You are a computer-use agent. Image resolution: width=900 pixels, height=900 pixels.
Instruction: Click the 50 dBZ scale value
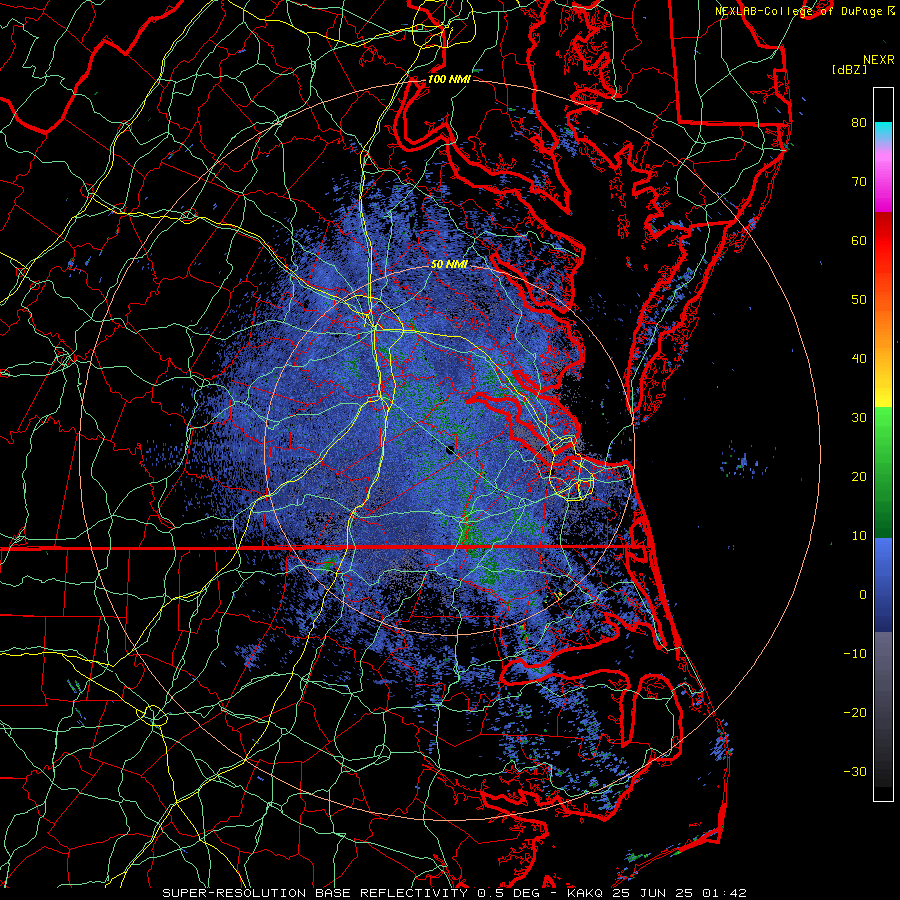click(x=859, y=300)
